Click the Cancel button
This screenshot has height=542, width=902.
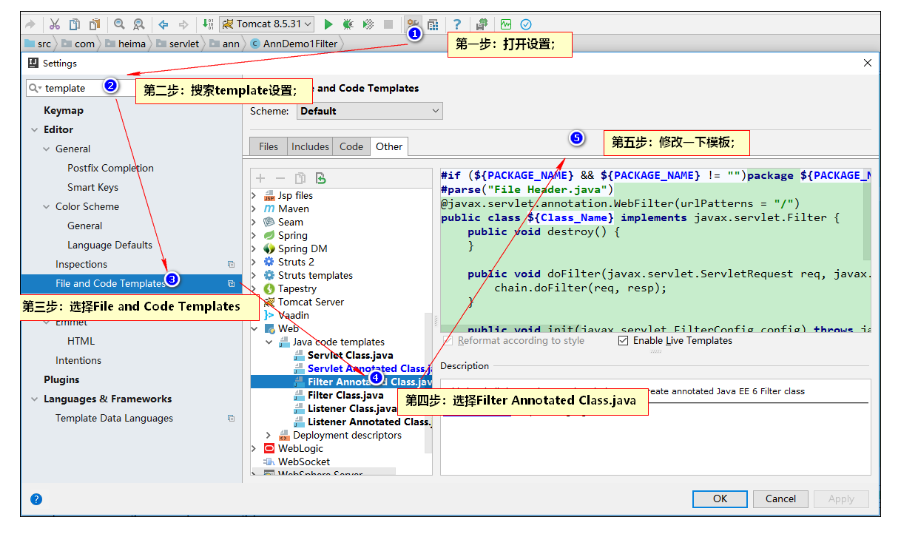tap(781, 499)
